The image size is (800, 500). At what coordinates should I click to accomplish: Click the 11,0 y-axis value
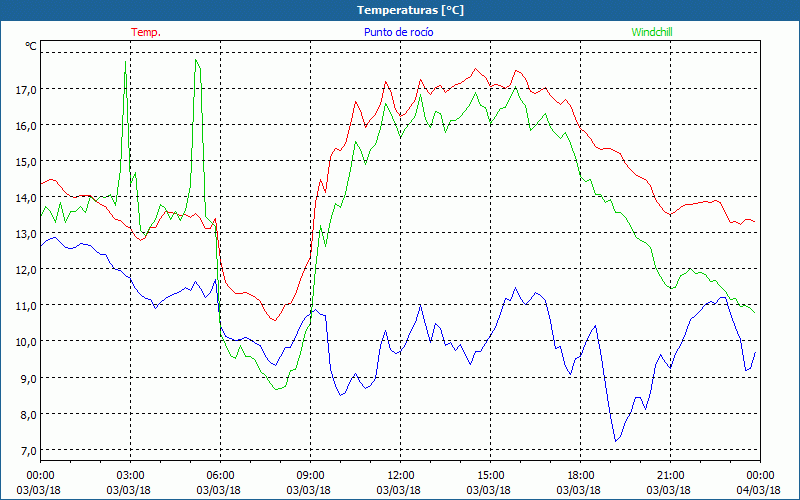click(x=27, y=306)
